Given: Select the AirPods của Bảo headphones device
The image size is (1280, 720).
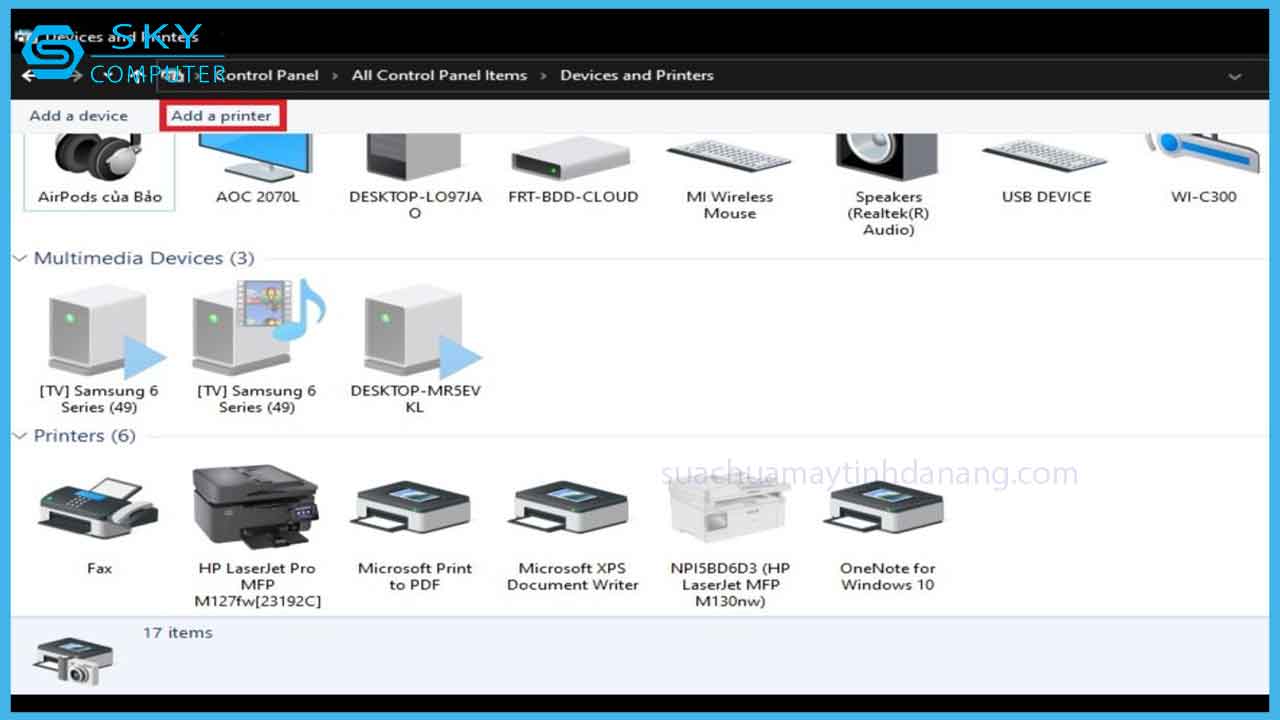Looking at the screenshot, I should point(99,170).
